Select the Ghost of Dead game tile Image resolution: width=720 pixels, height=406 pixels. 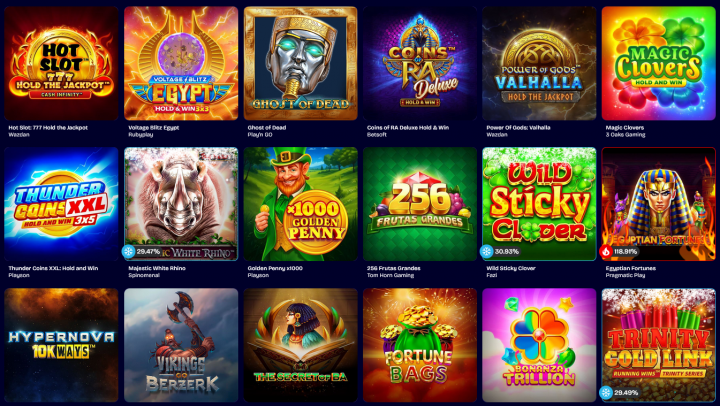[300, 63]
